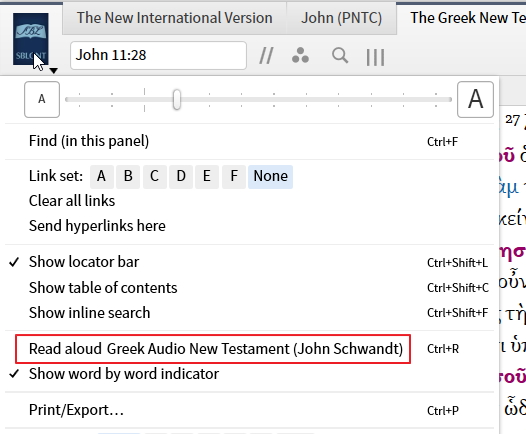
Task: Open the inline search magnifier icon
Action: click(x=340, y=56)
